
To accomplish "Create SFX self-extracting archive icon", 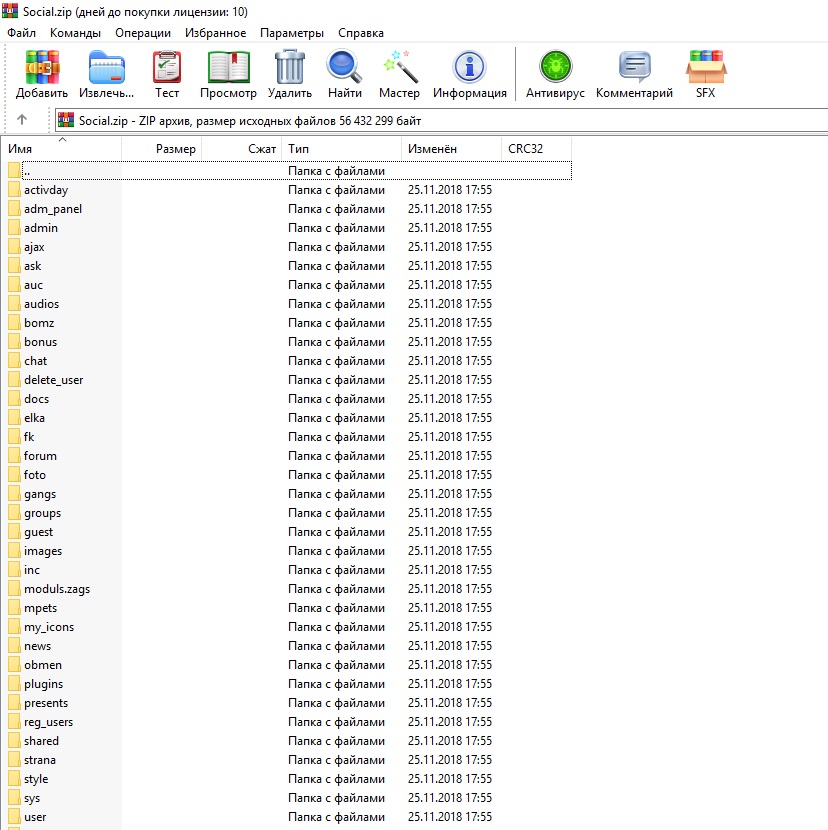I will 706,68.
